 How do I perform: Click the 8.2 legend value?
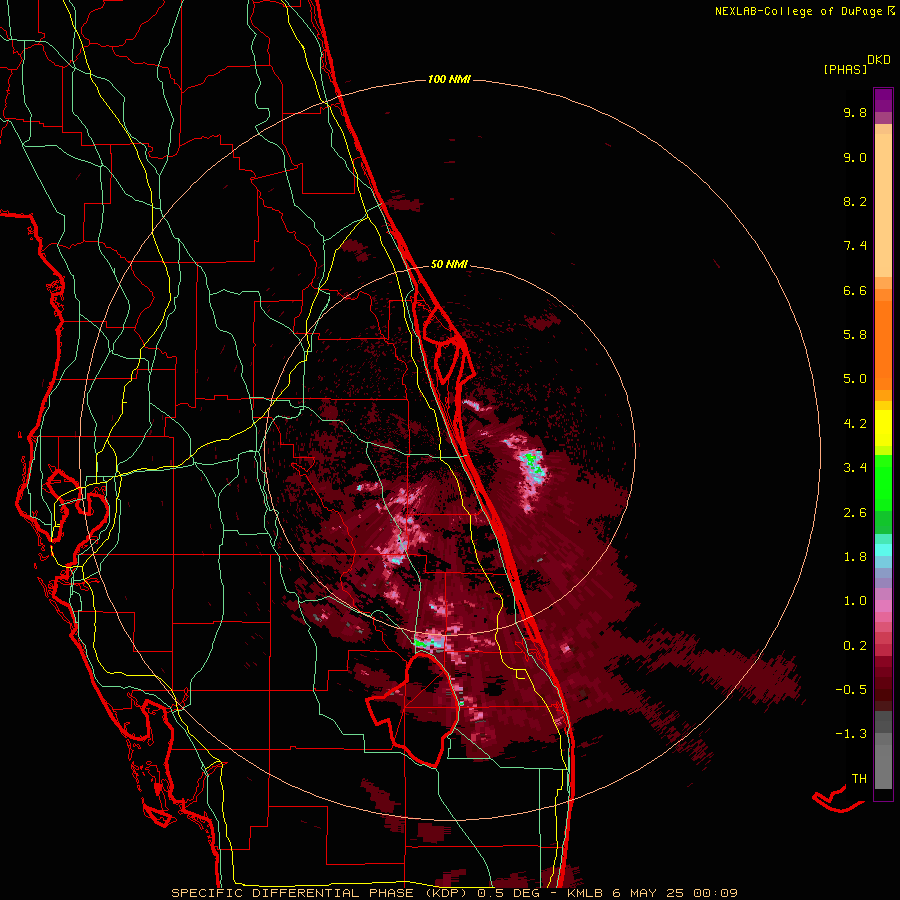[855, 201]
